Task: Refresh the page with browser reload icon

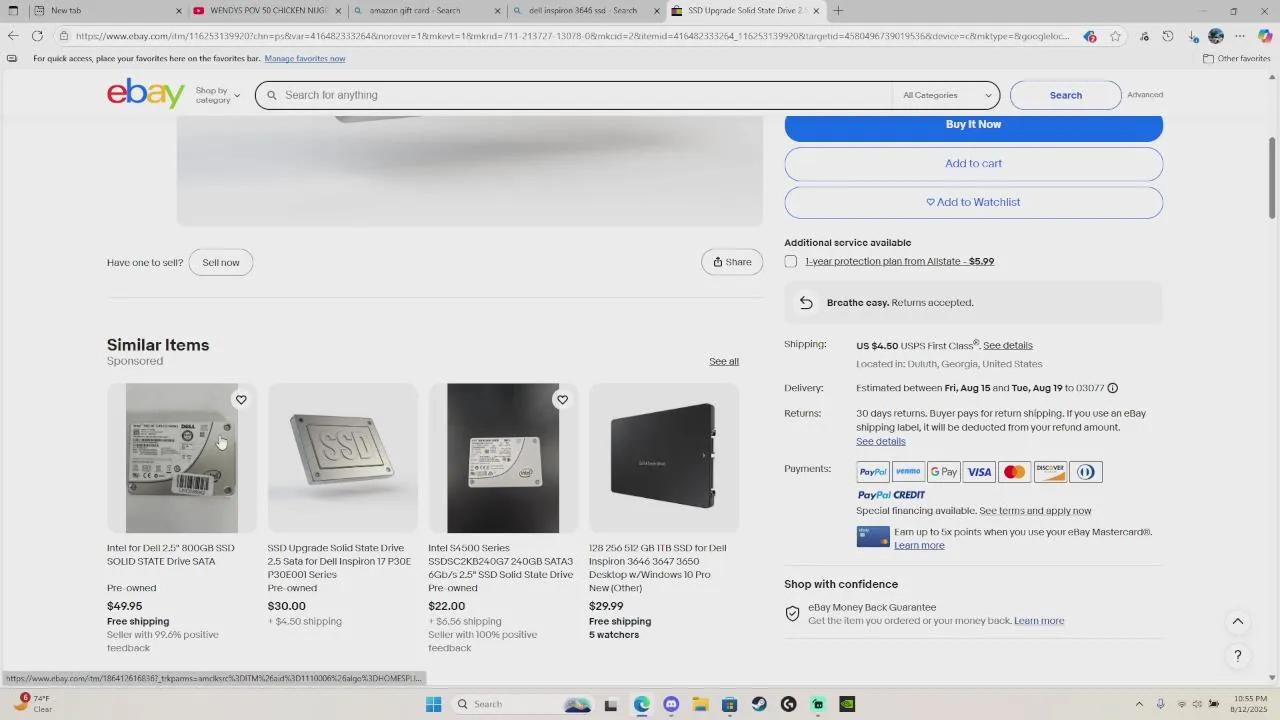Action: point(37,36)
